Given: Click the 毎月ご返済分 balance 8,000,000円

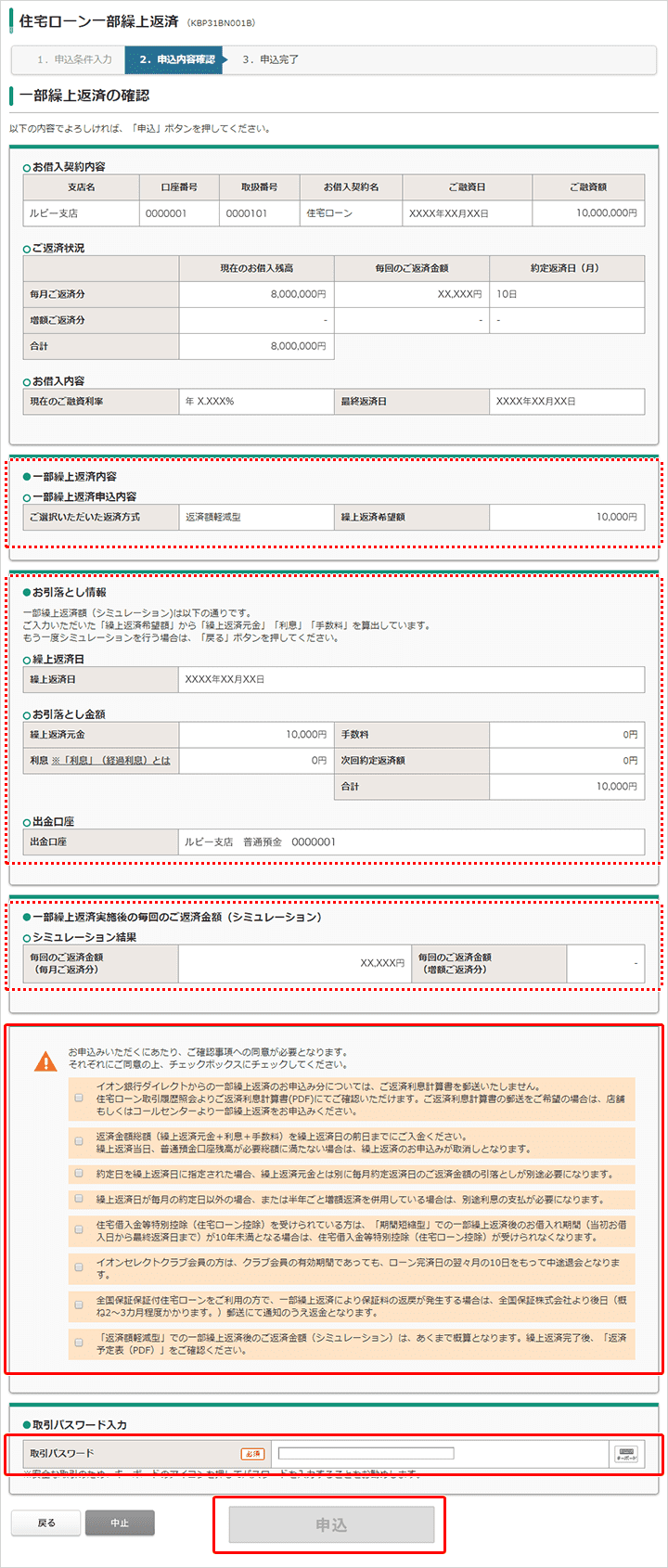Looking at the screenshot, I should pos(257,294).
